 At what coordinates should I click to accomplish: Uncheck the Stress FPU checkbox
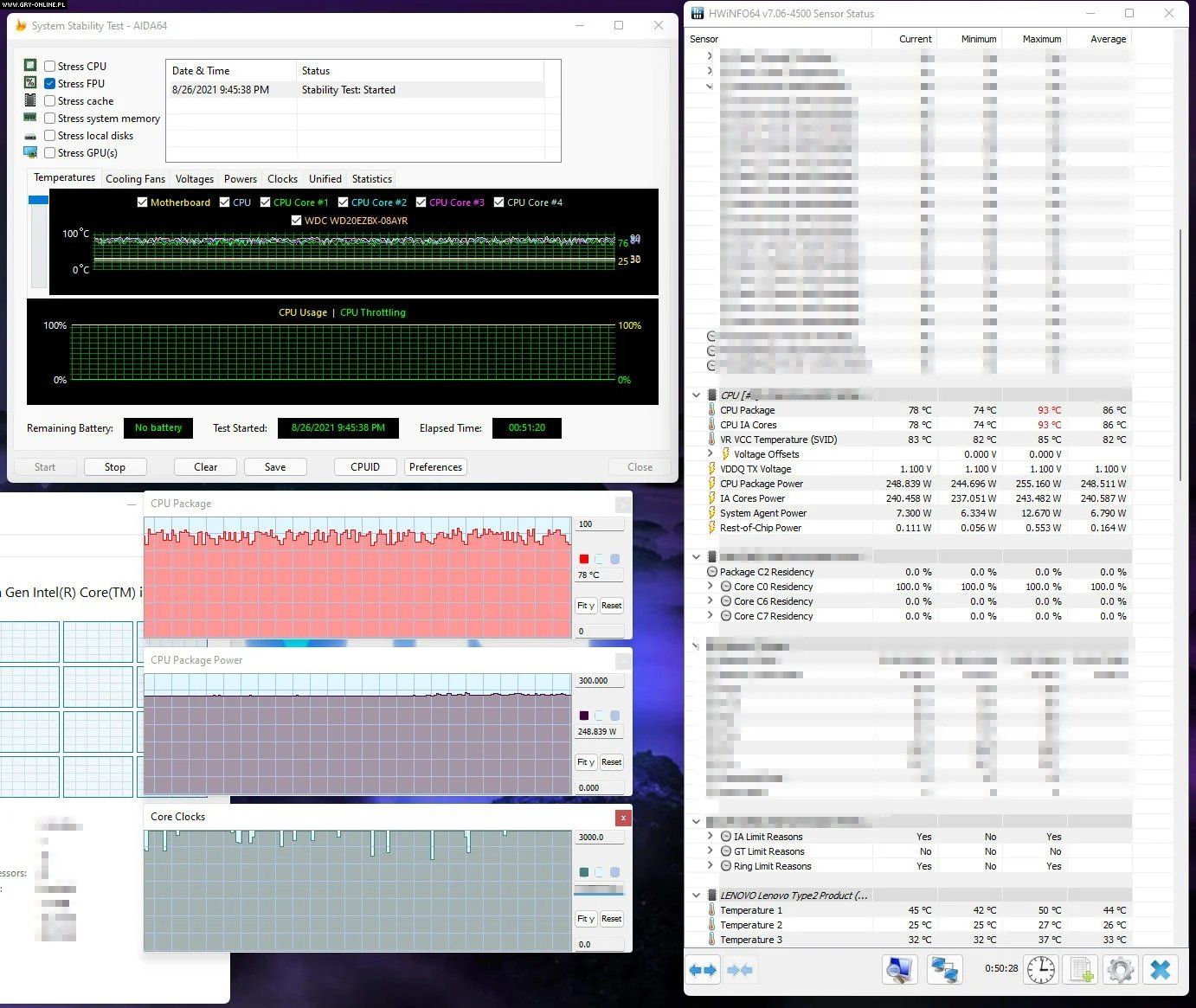click(50, 83)
